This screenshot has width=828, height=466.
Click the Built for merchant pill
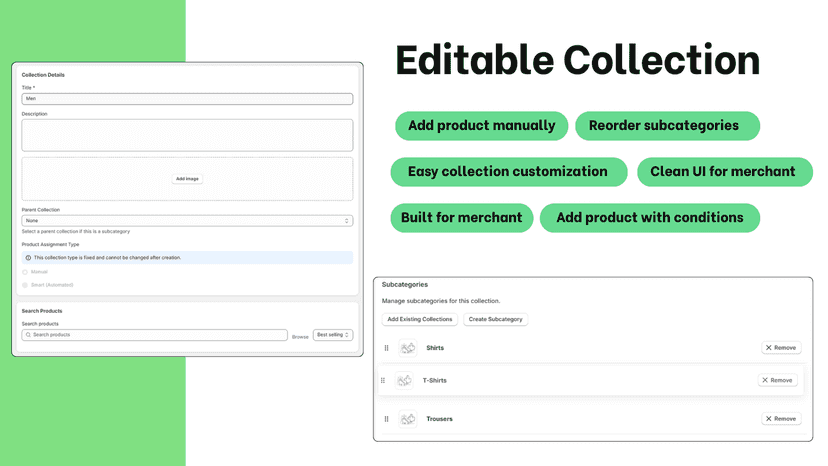(462, 218)
